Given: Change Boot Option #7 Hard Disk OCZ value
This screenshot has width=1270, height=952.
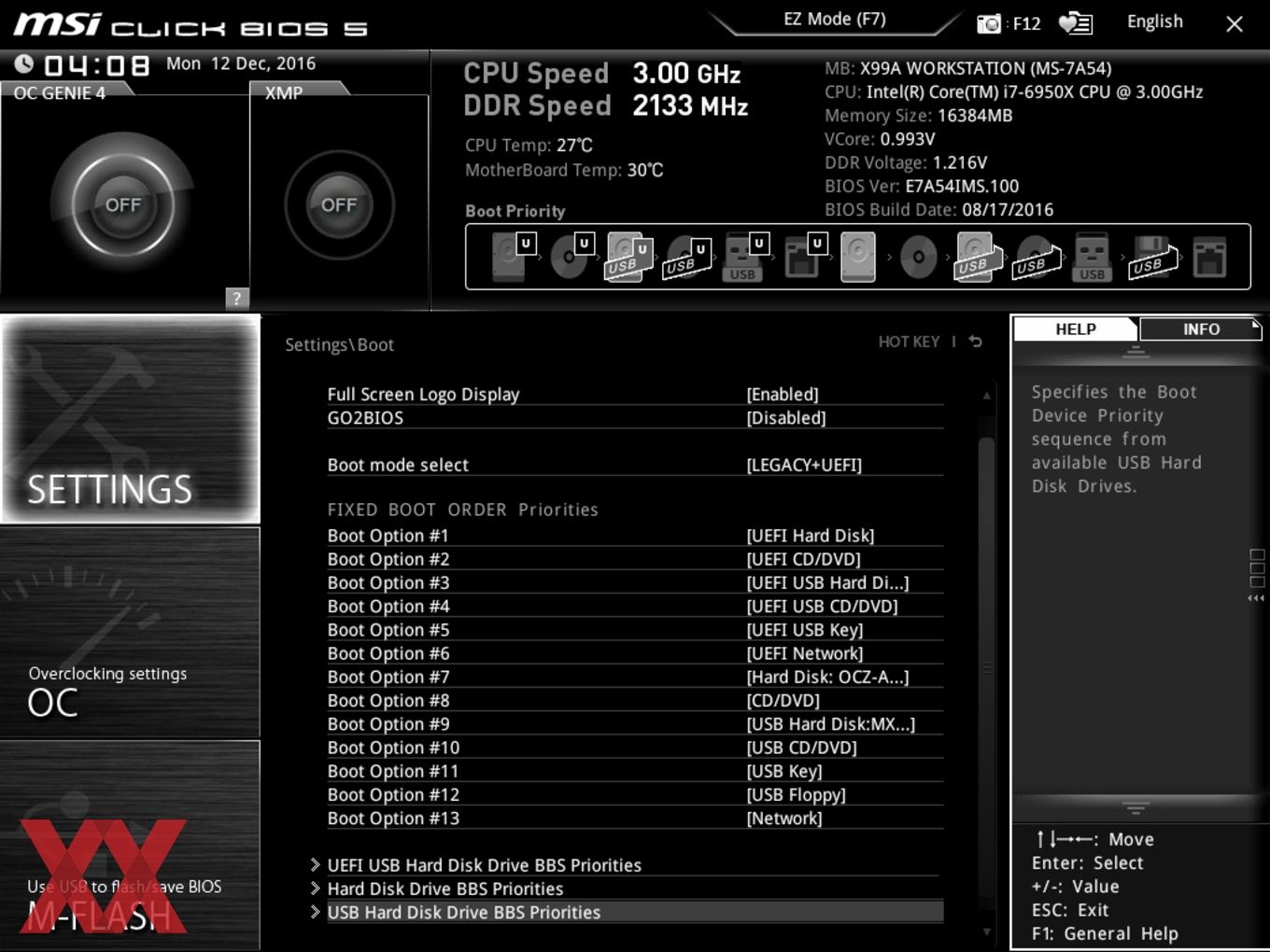Looking at the screenshot, I should click(827, 677).
